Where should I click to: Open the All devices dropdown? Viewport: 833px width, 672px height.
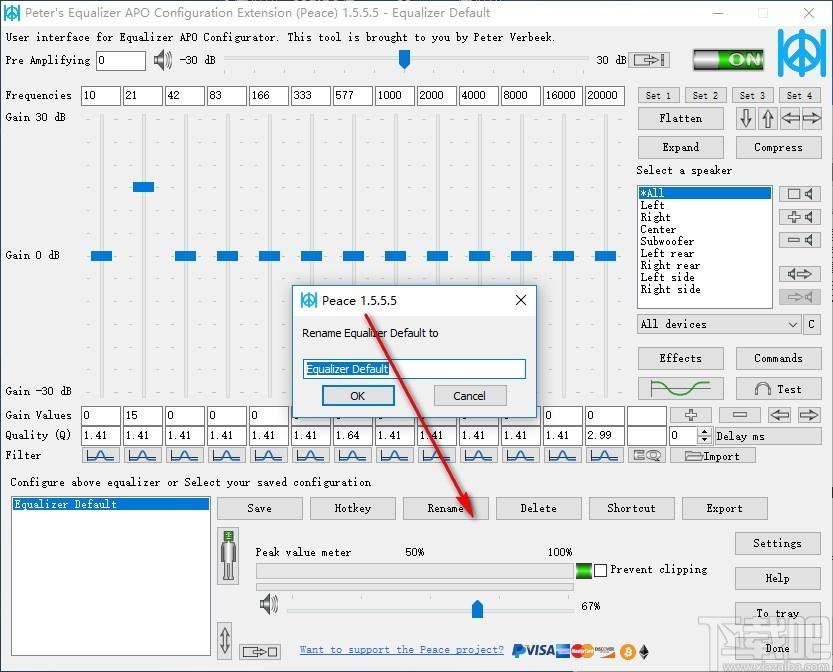click(x=719, y=324)
